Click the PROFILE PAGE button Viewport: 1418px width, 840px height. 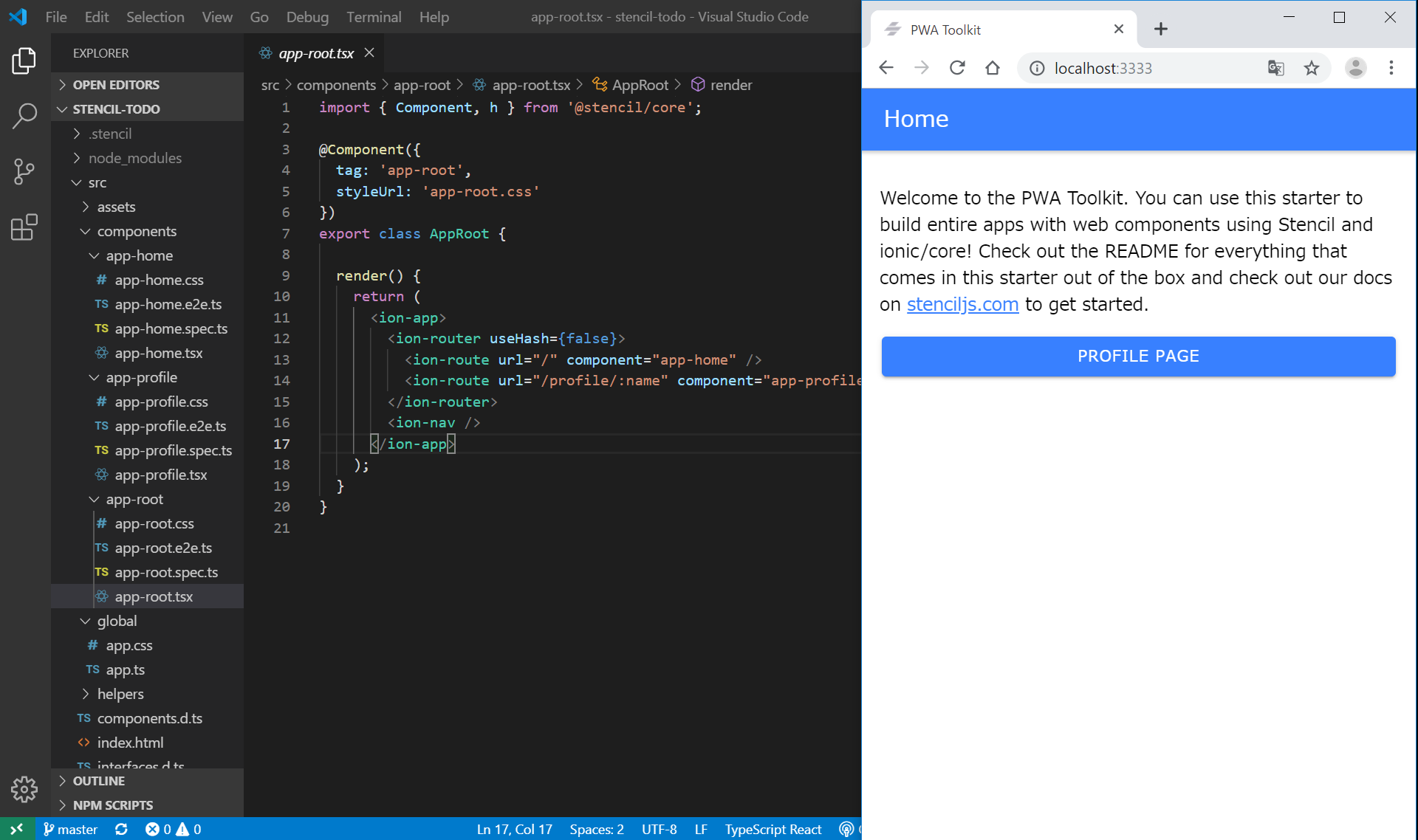coord(1138,356)
